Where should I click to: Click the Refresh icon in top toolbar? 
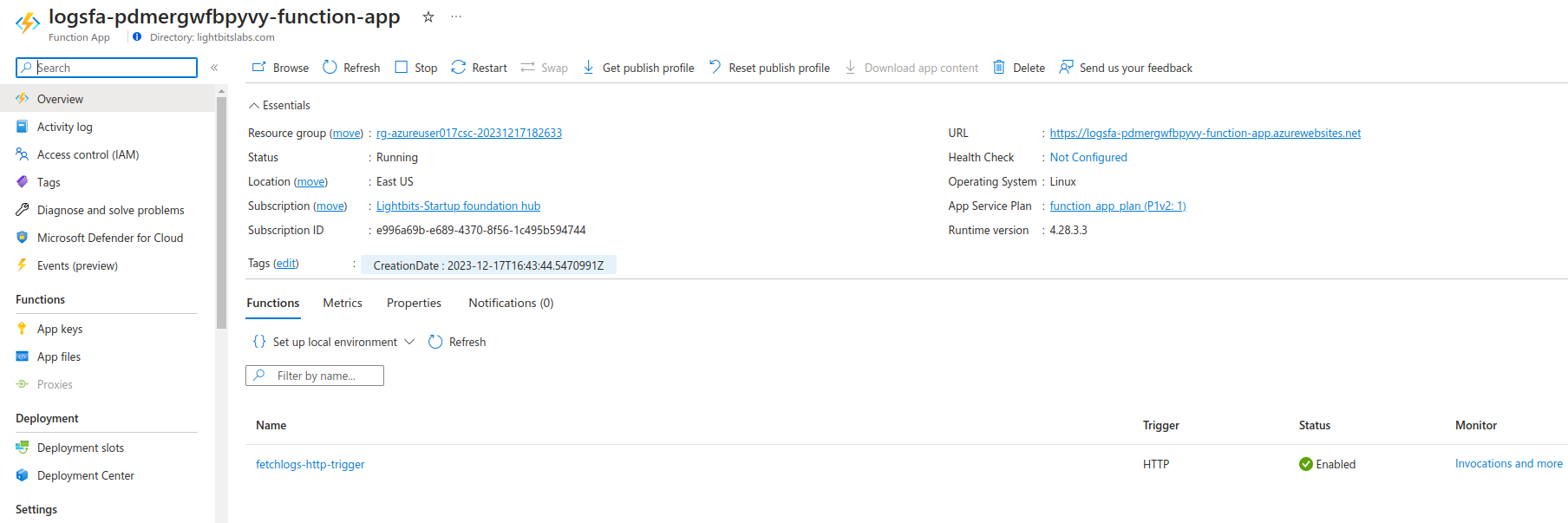pos(330,68)
